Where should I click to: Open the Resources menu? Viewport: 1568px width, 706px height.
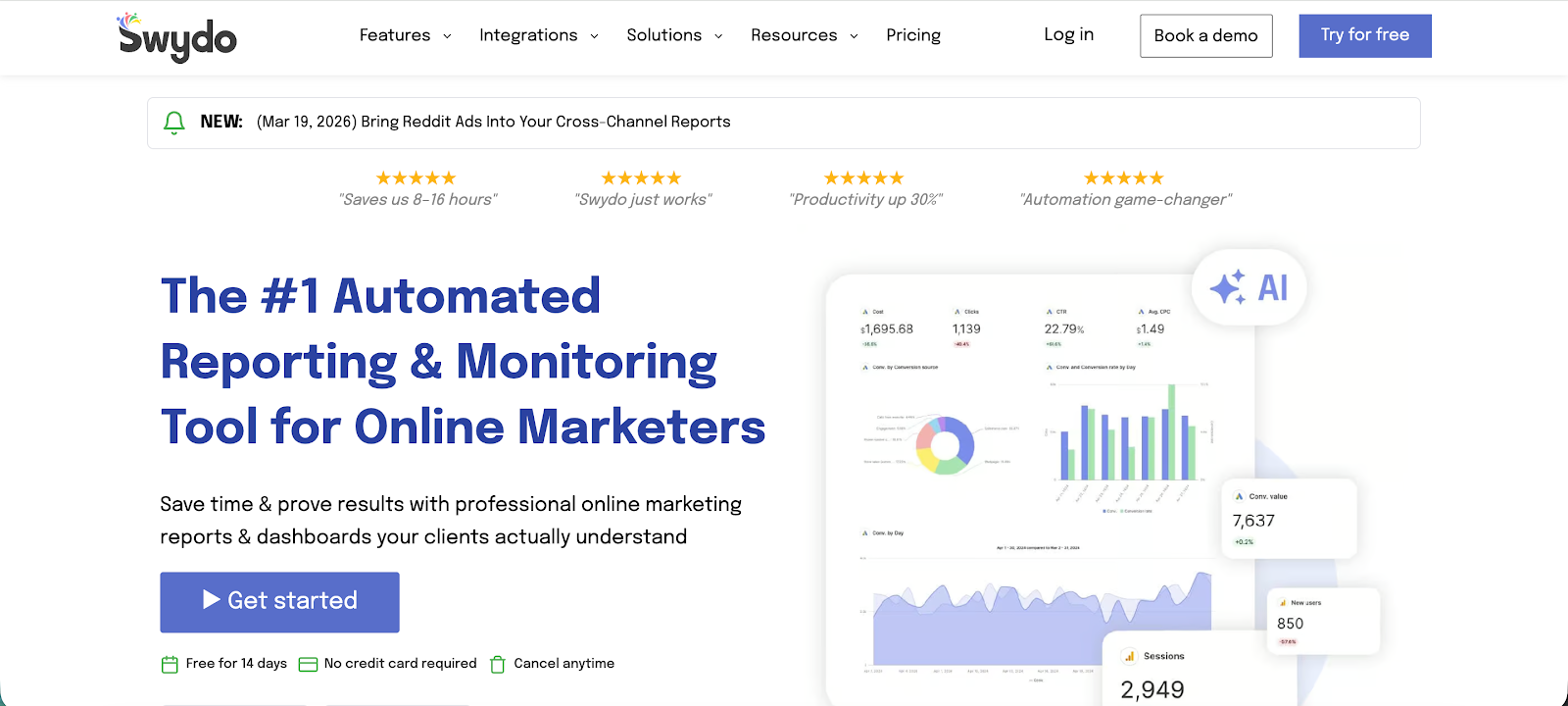tap(794, 35)
